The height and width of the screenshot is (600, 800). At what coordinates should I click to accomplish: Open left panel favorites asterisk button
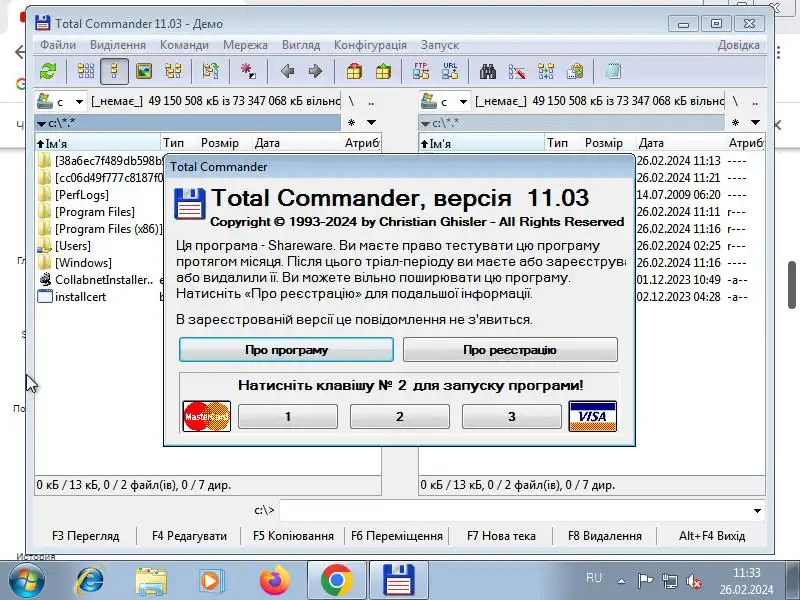(x=352, y=122)
